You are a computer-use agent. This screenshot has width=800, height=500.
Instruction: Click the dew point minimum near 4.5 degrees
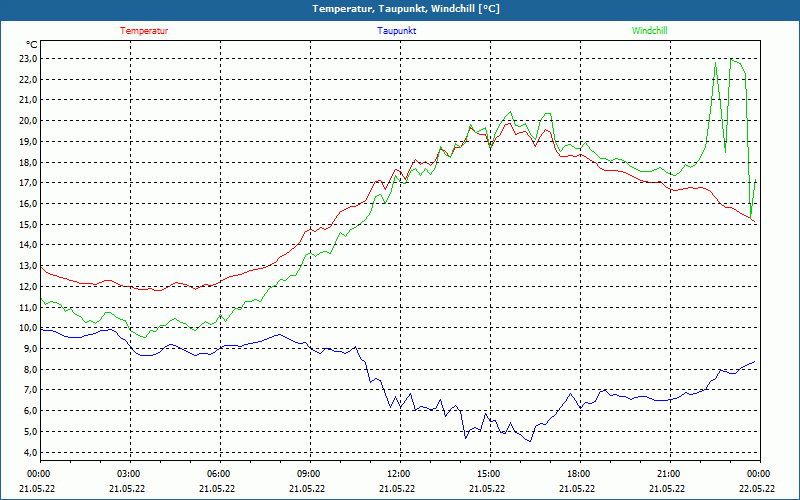[x=530, y=441]
